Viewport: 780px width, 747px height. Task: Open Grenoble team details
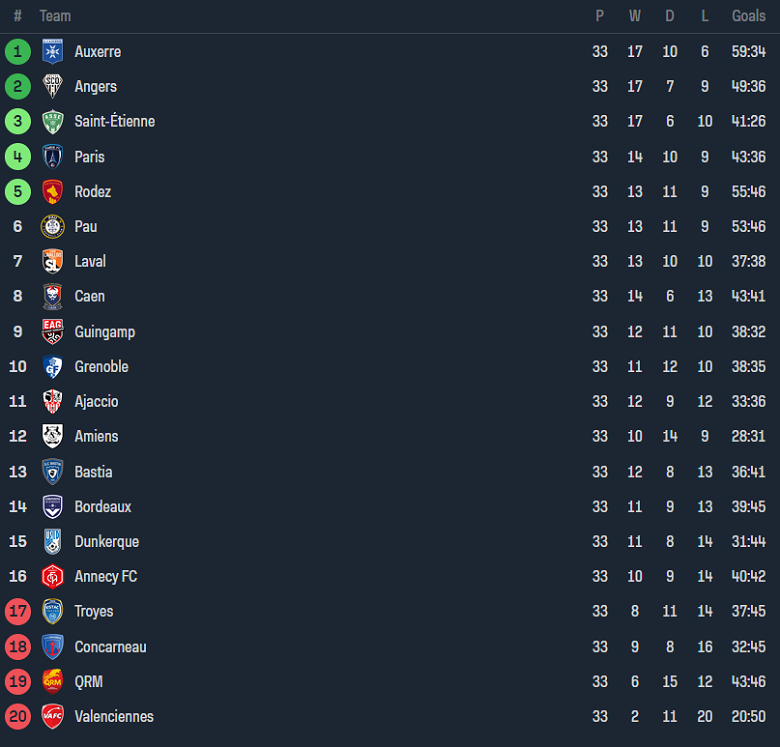(x=101, y=367)
